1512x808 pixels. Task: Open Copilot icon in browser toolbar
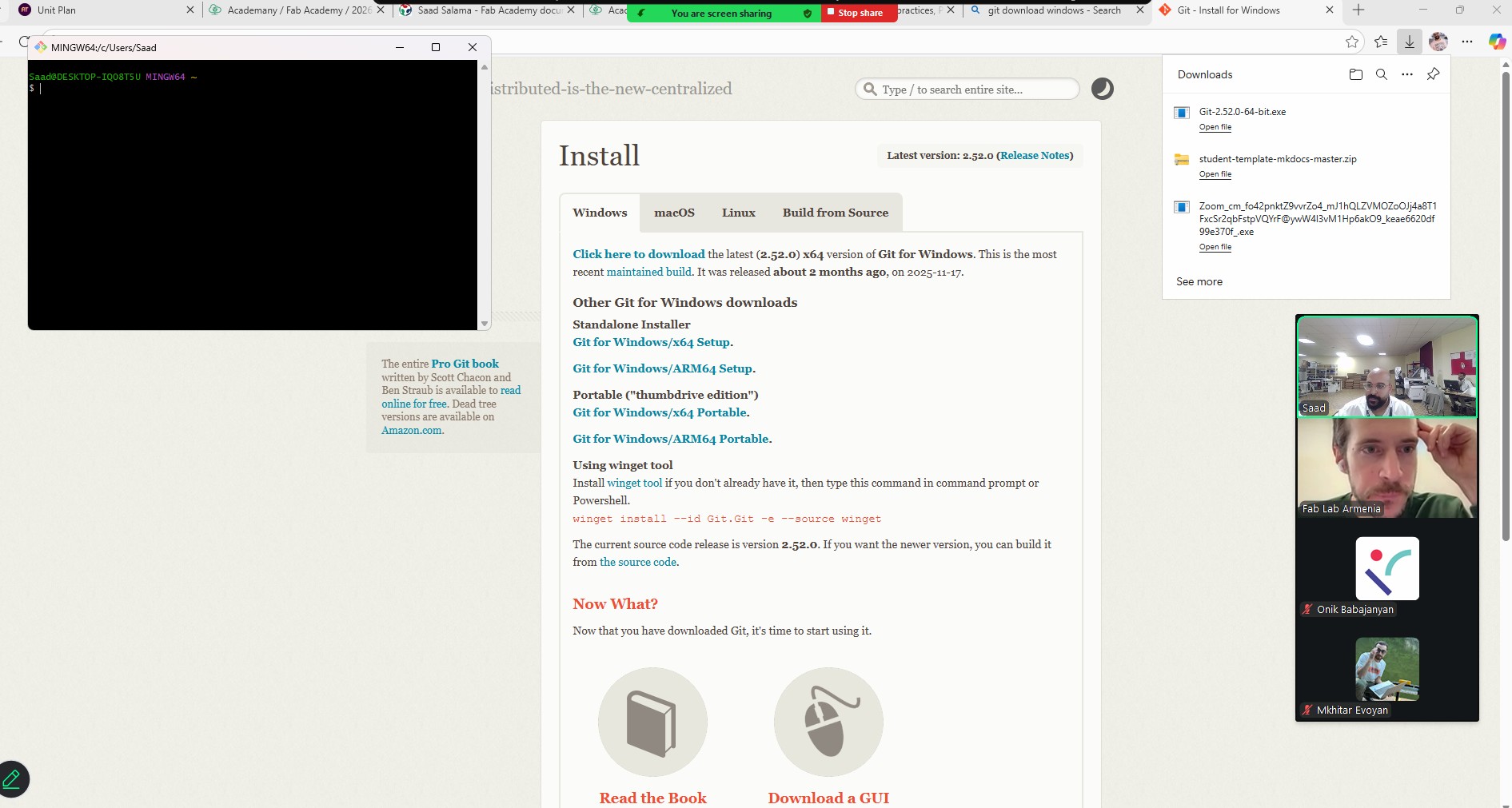(x=1498, y=42)
